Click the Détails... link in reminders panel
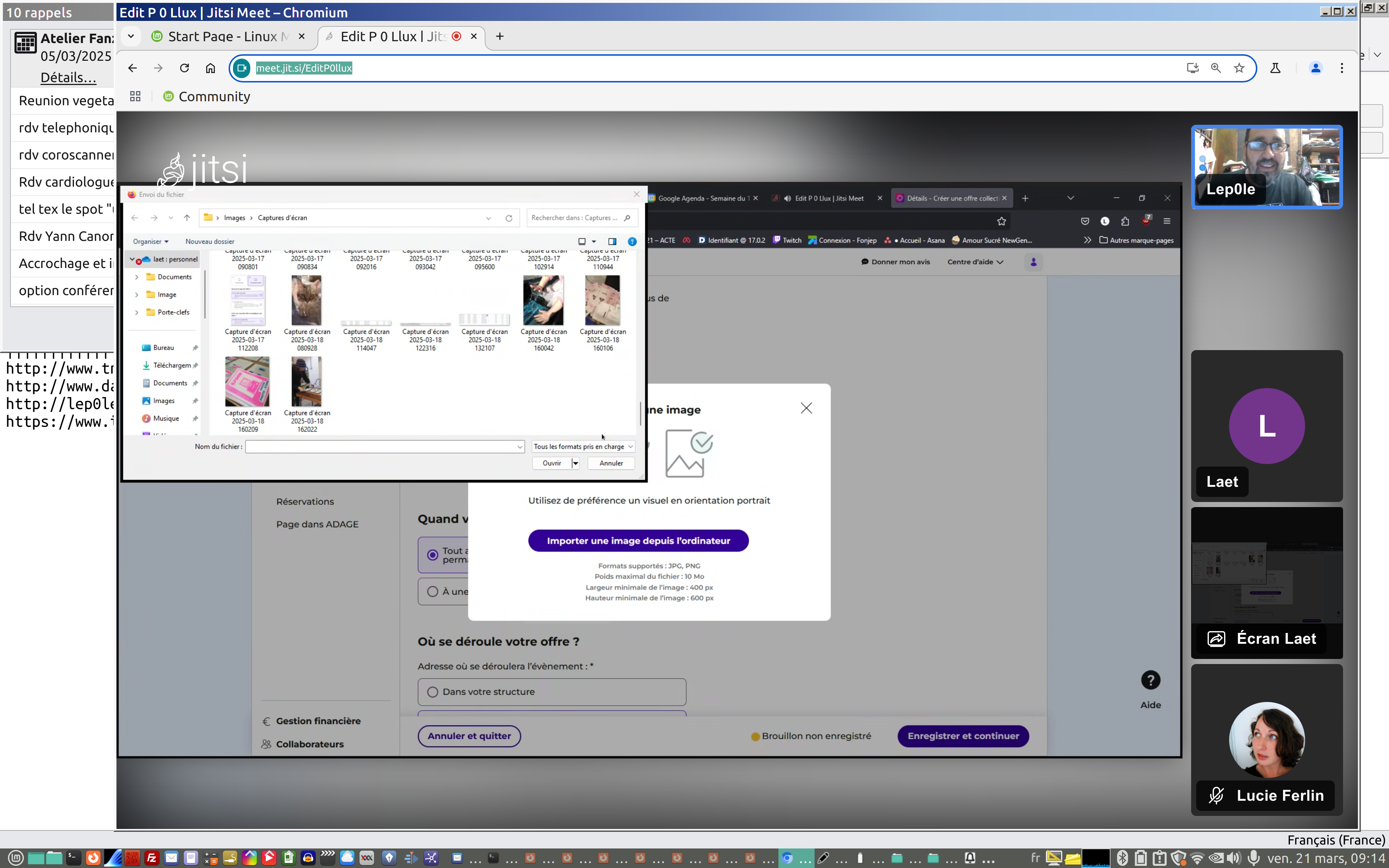 68,77
